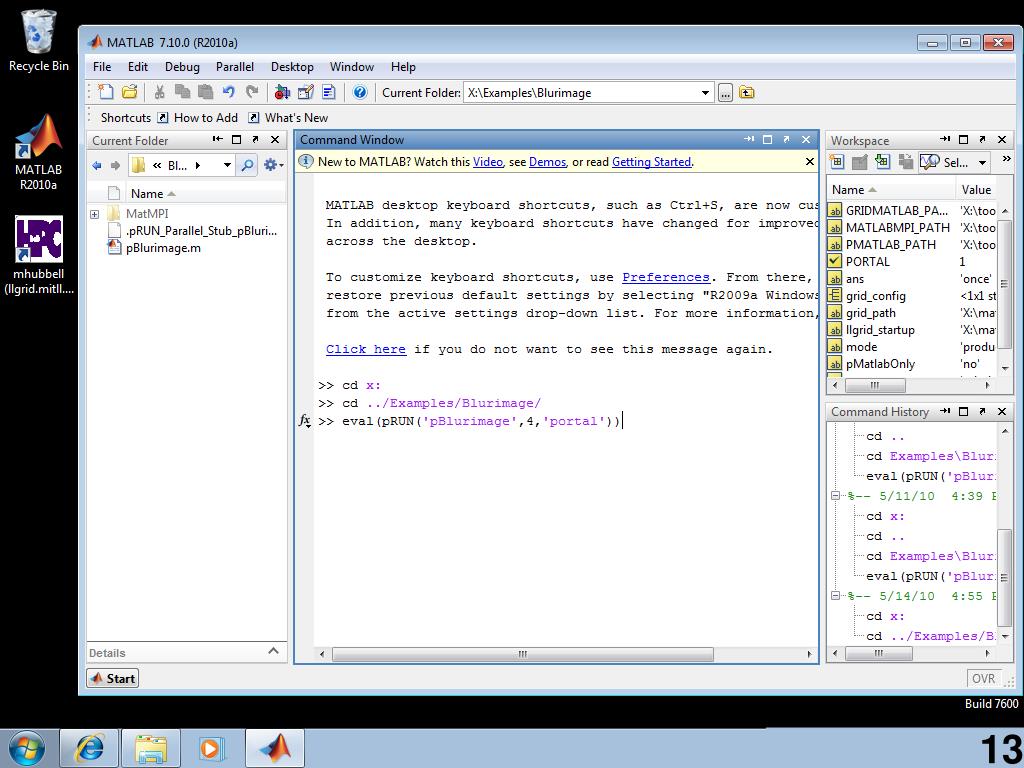Screen dimensions: 1024x768
Task: Open the Parallel menu
Action: pyautogui.click(x=235, y=67)
